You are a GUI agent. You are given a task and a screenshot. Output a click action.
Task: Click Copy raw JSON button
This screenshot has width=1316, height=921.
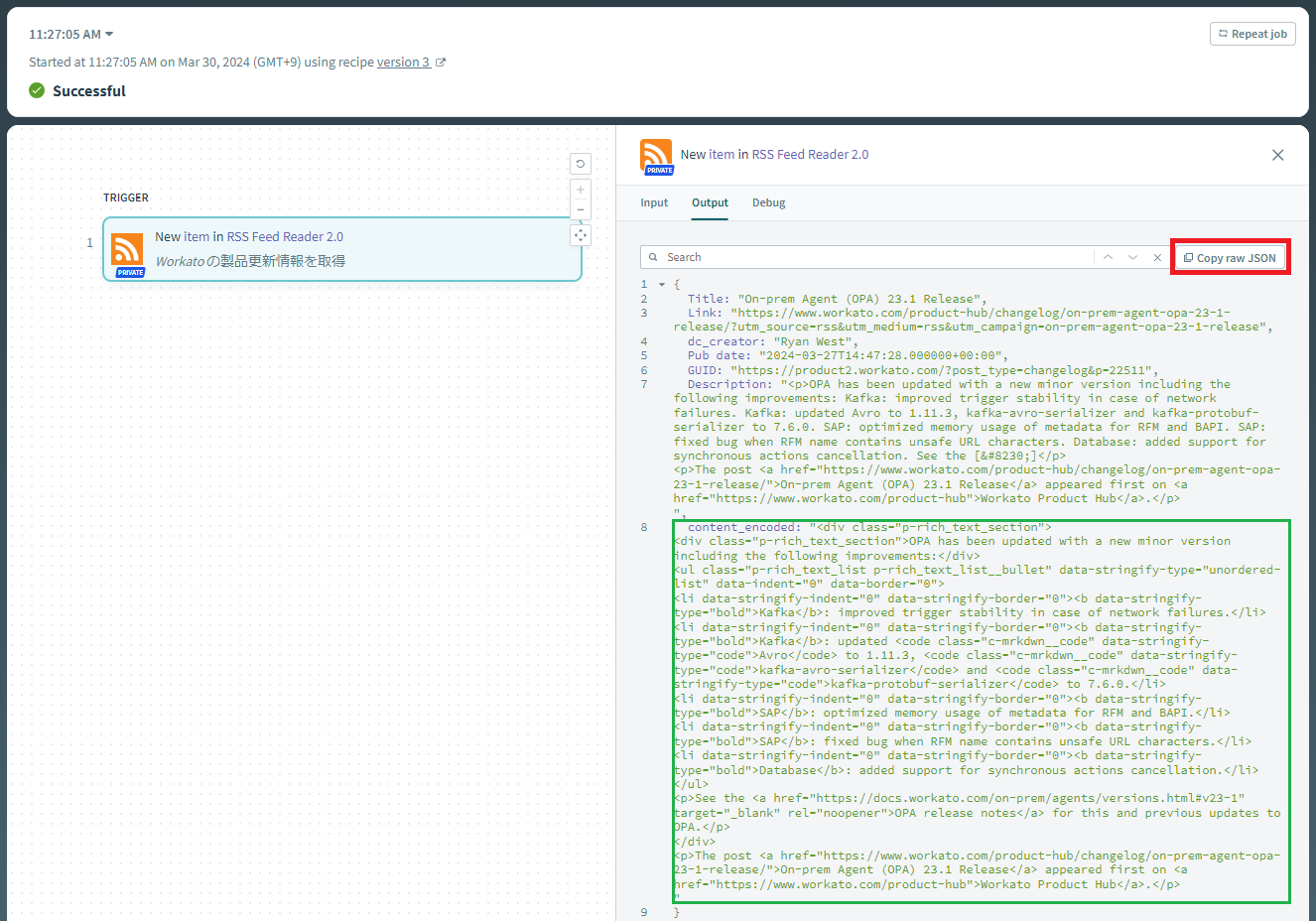pyautogui.click(x=1230, y=257)
